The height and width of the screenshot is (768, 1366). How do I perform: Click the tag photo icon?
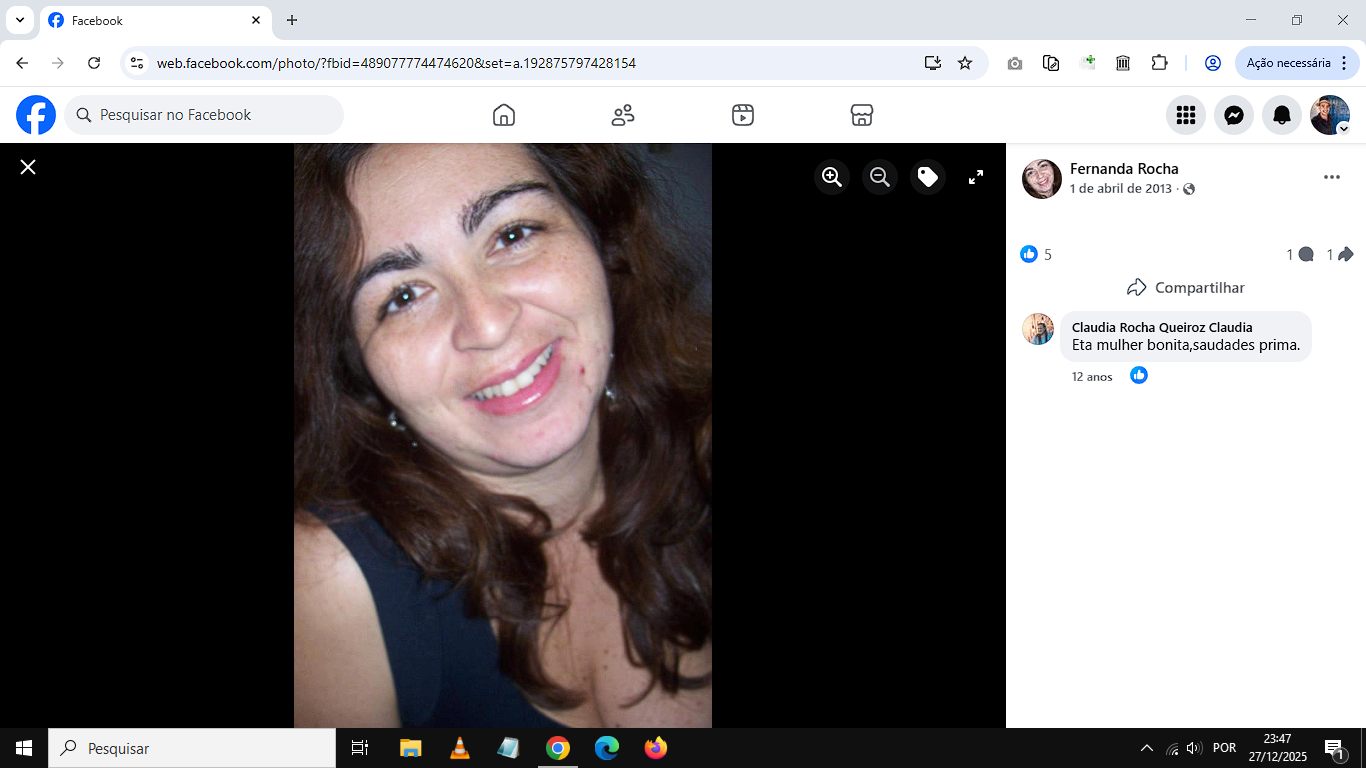coord(928,177)
